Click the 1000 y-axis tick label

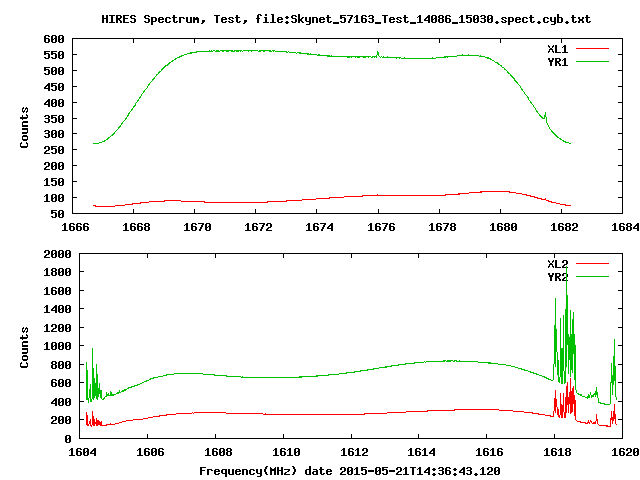pos(57,346)
